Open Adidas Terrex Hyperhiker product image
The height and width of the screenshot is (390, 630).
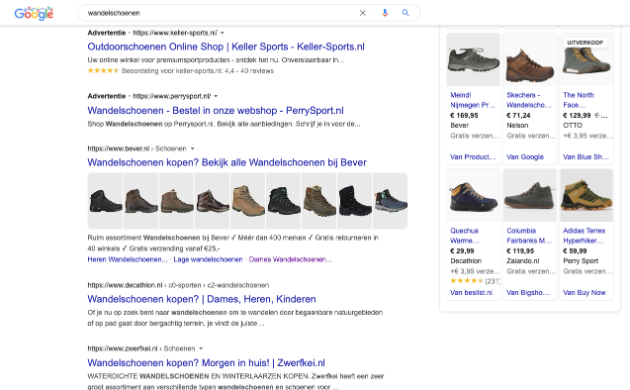pyautogui.click(x=586, y=195)
